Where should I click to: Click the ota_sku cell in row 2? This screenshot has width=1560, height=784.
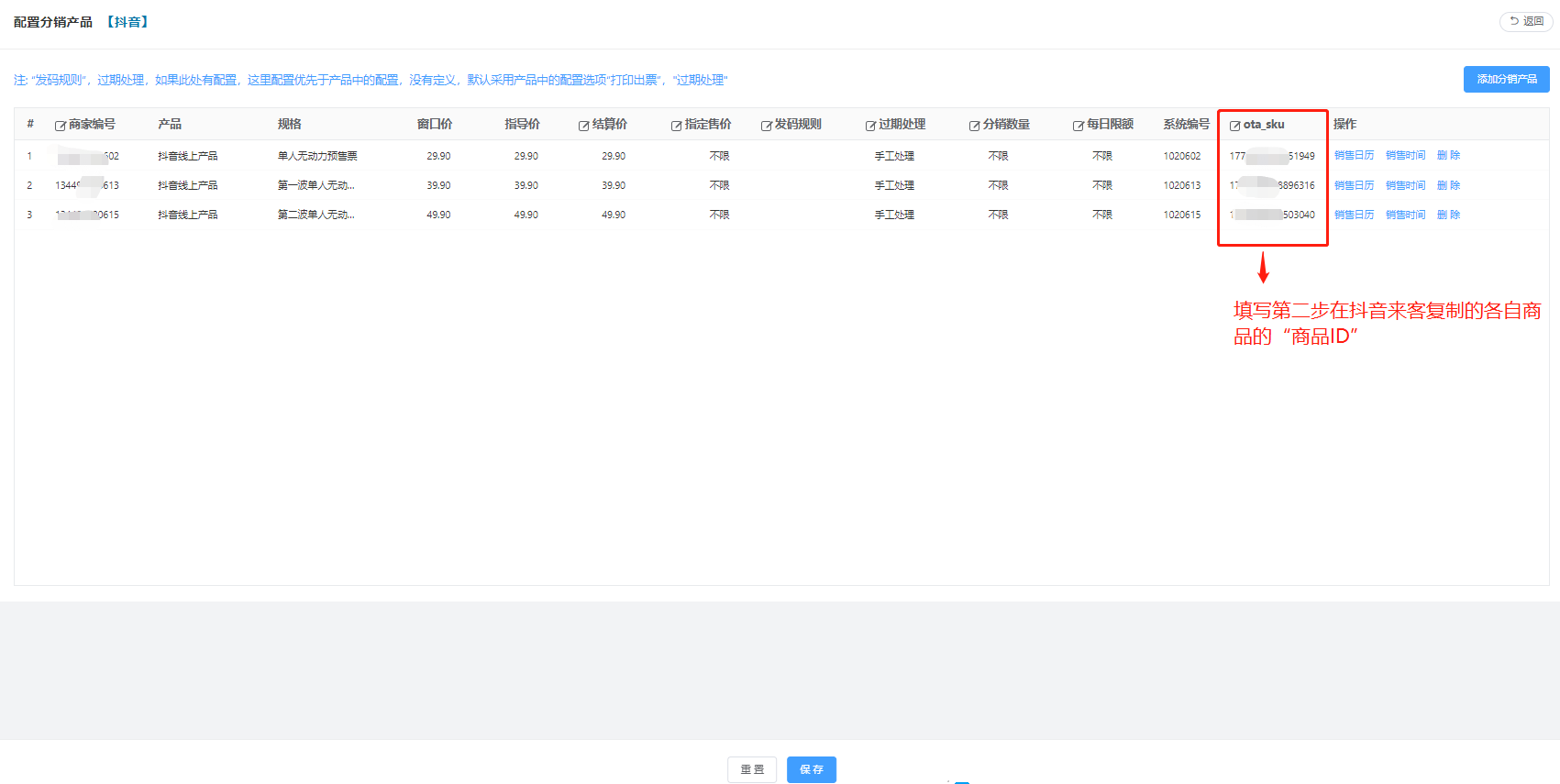pyautogui.click(x=1271, y=185)
